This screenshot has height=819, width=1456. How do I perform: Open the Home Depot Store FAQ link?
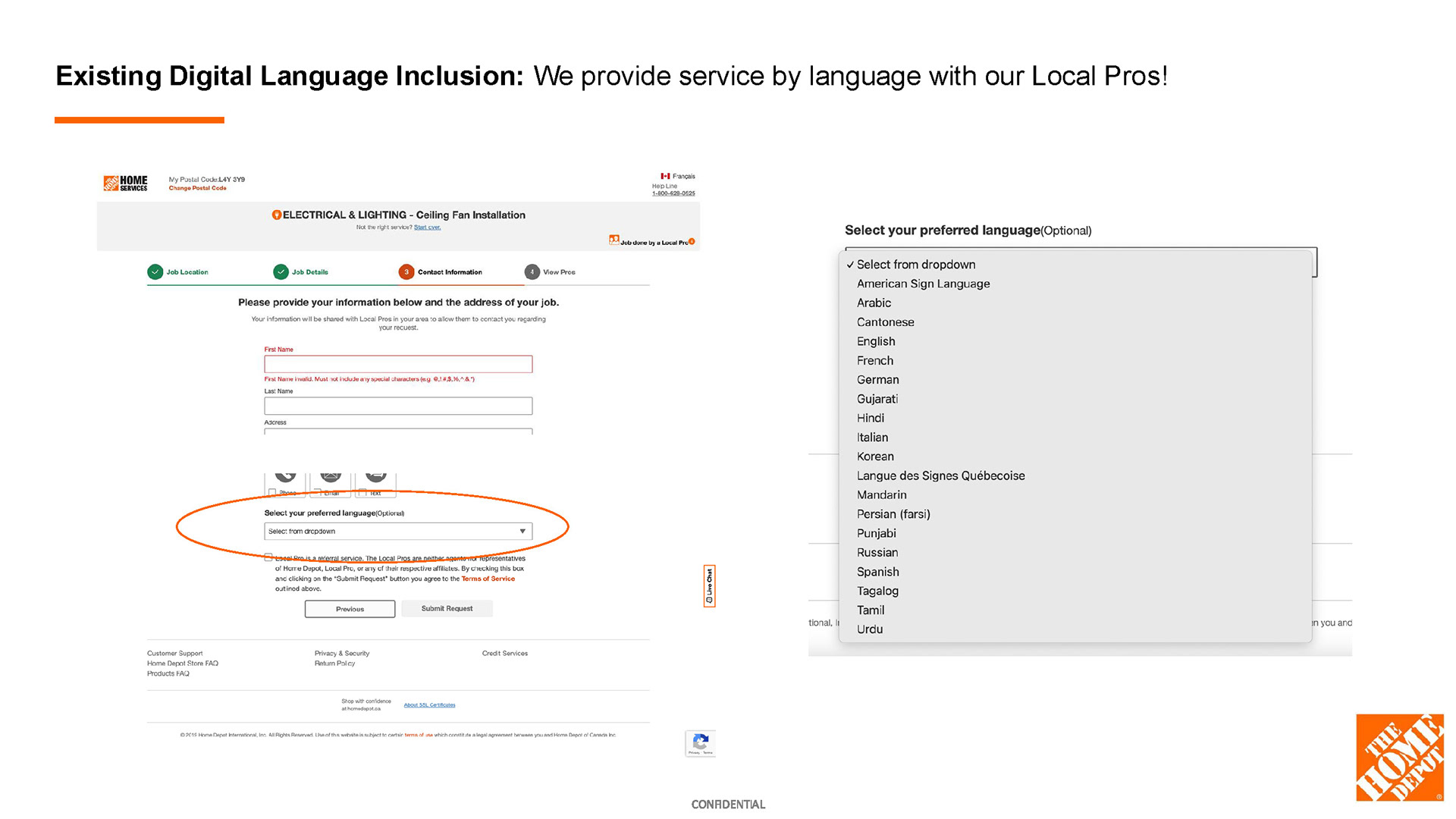click(183, 664)
